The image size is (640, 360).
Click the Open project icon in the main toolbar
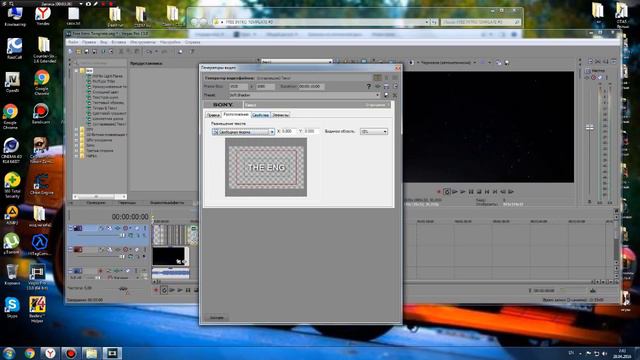(x=79, y=51)
